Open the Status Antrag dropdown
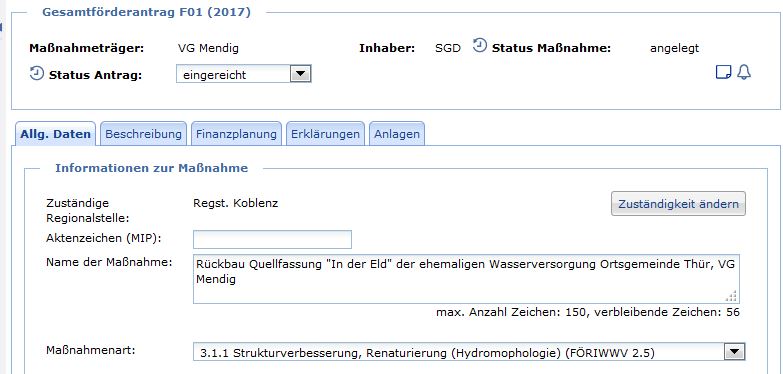The image size is (783, 374). (244, 73)
